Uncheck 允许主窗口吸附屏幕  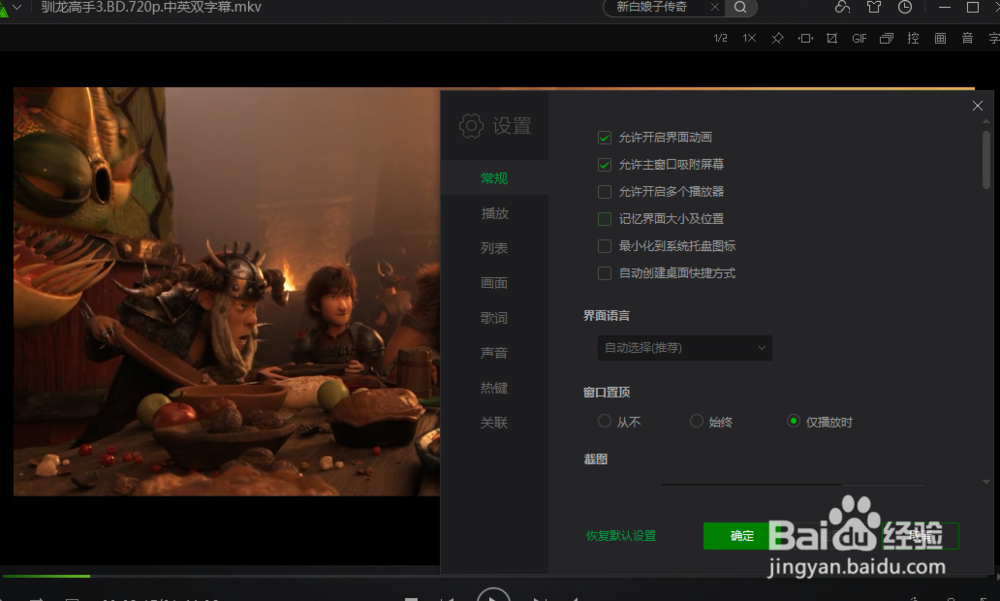[x=605, y=165]
